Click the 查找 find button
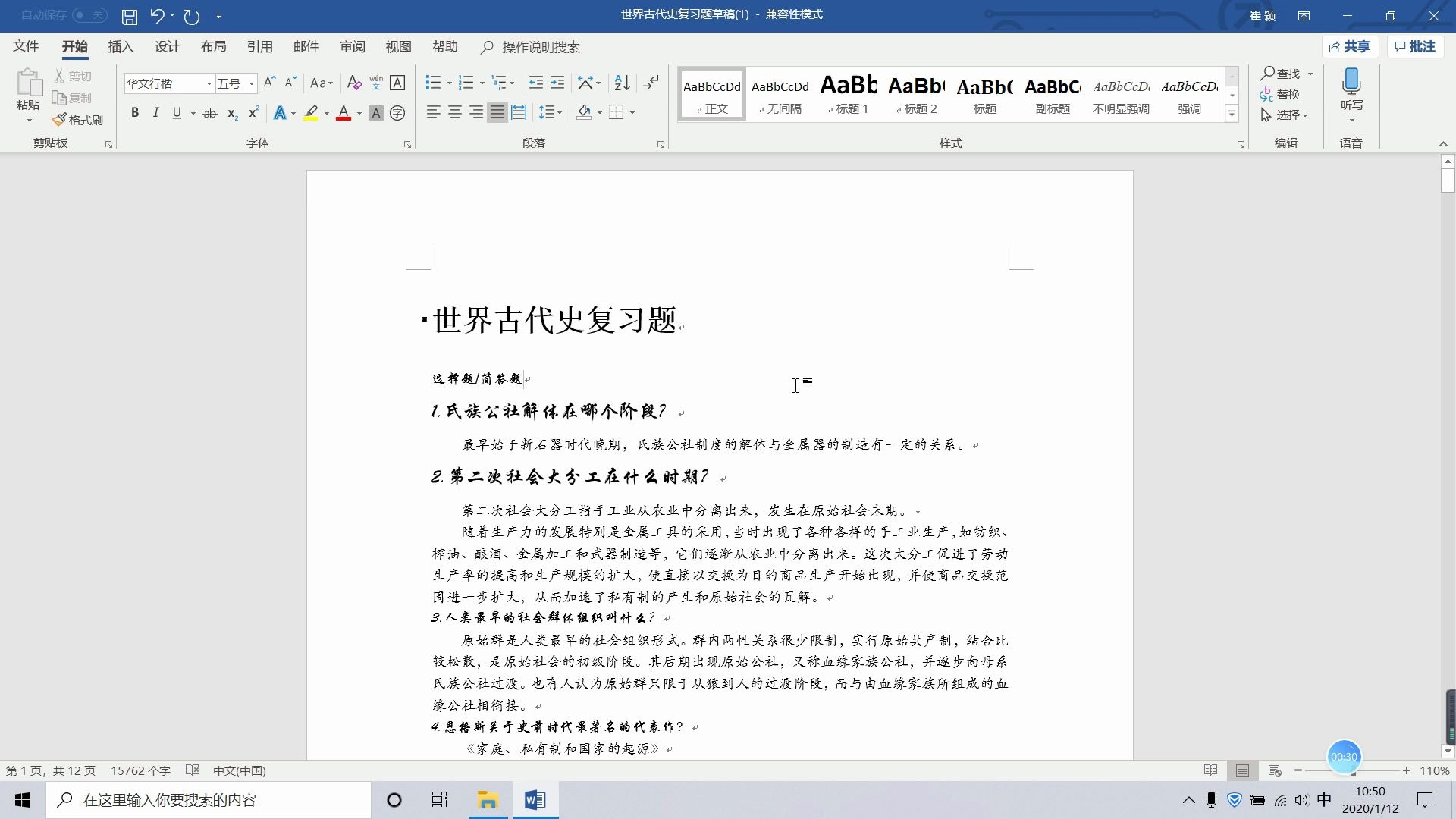 (1281, 74)
